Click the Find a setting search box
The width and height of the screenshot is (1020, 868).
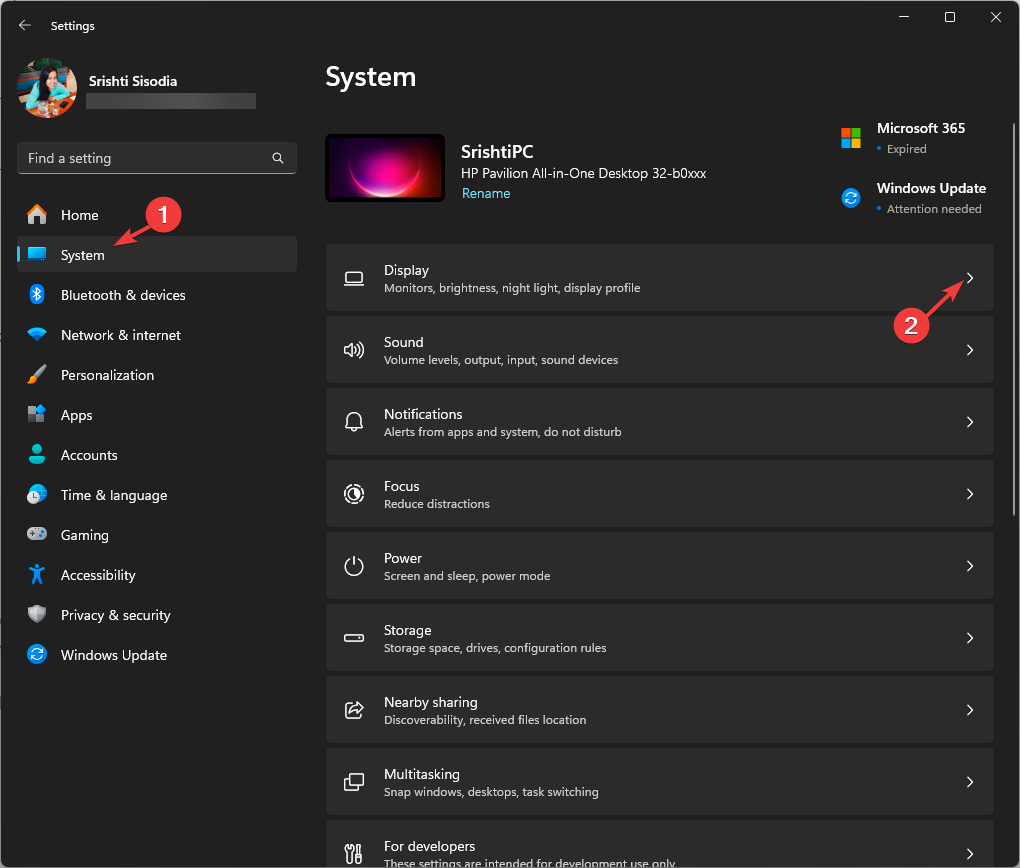pyautogui.click(x=157, y=158)
